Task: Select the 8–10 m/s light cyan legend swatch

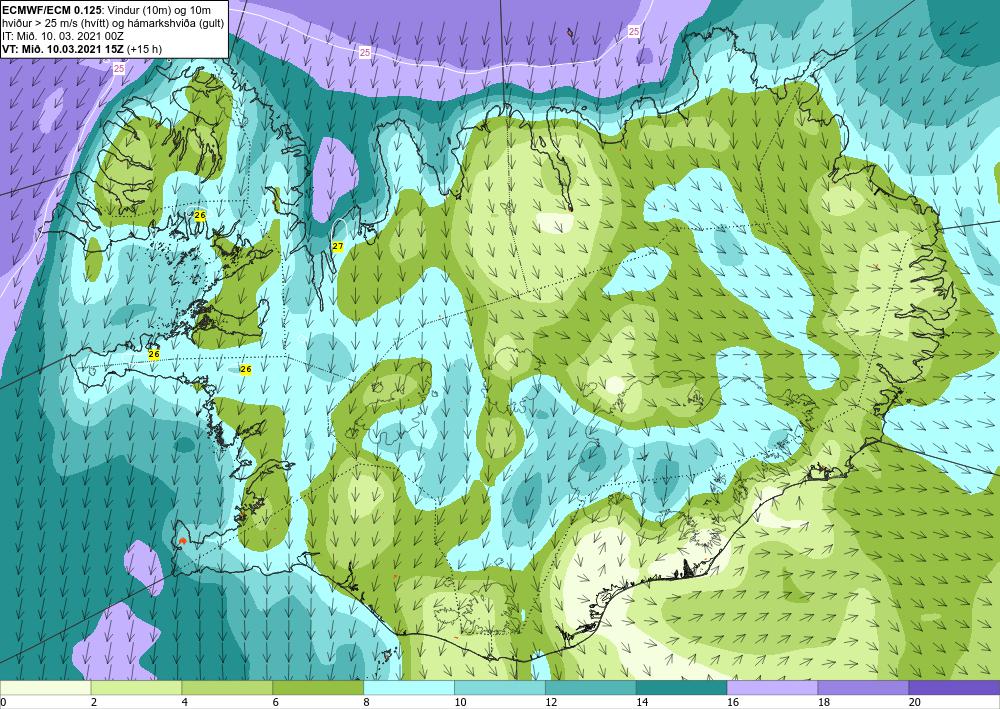Action: point(409,688)
